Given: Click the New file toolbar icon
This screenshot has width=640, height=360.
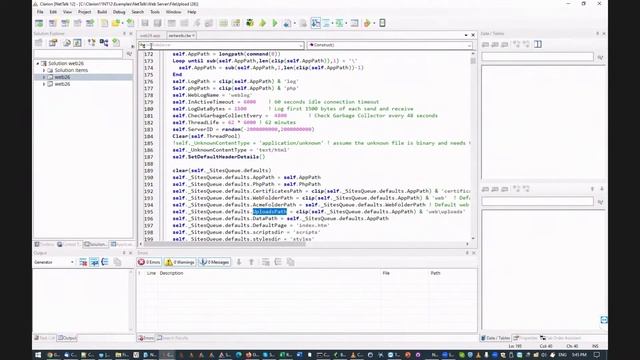Looking at the screenshot, I should tap(104, 23).
